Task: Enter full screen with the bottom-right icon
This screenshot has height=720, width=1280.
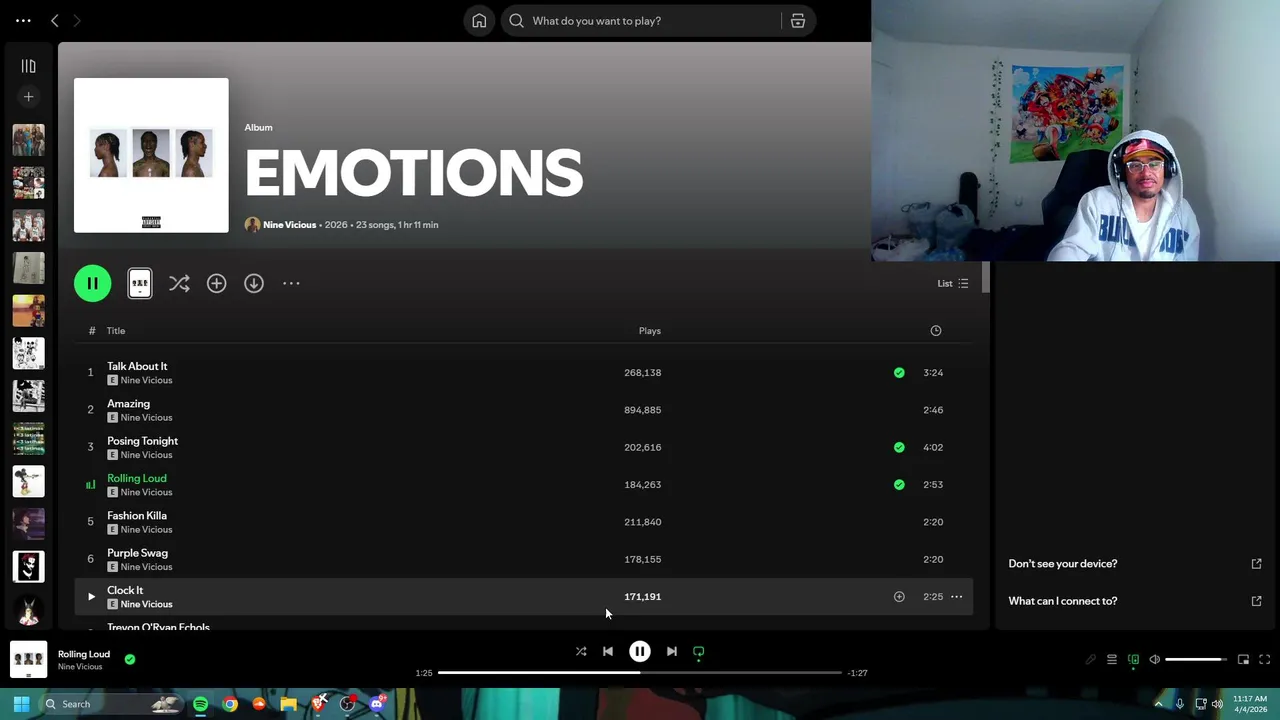Action: pyautogui.click(x=1265, y=660)
